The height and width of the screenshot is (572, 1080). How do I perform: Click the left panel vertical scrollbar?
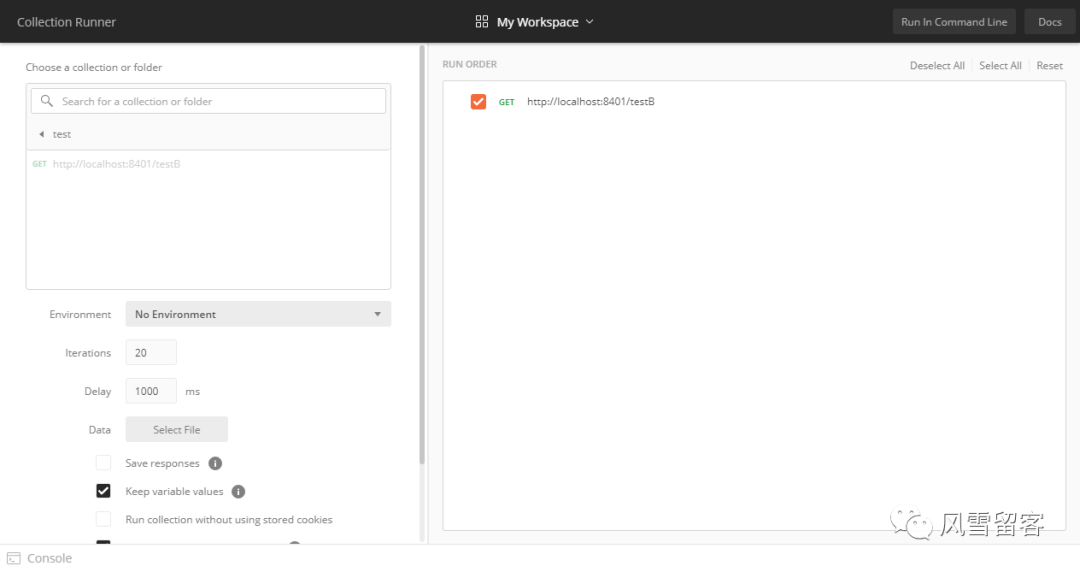tap(422, 255)
